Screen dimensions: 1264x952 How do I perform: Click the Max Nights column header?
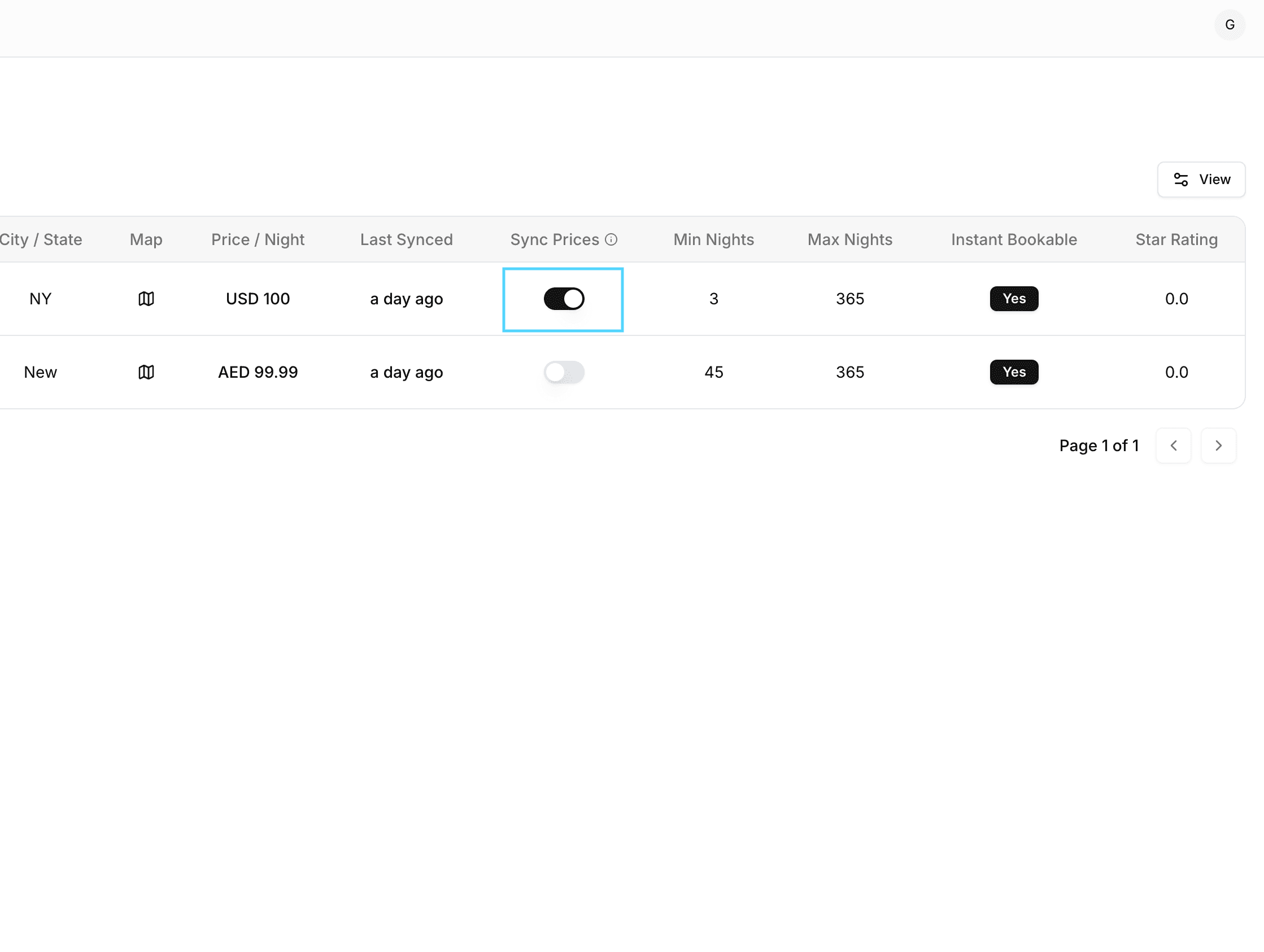[x=849, y=239]
